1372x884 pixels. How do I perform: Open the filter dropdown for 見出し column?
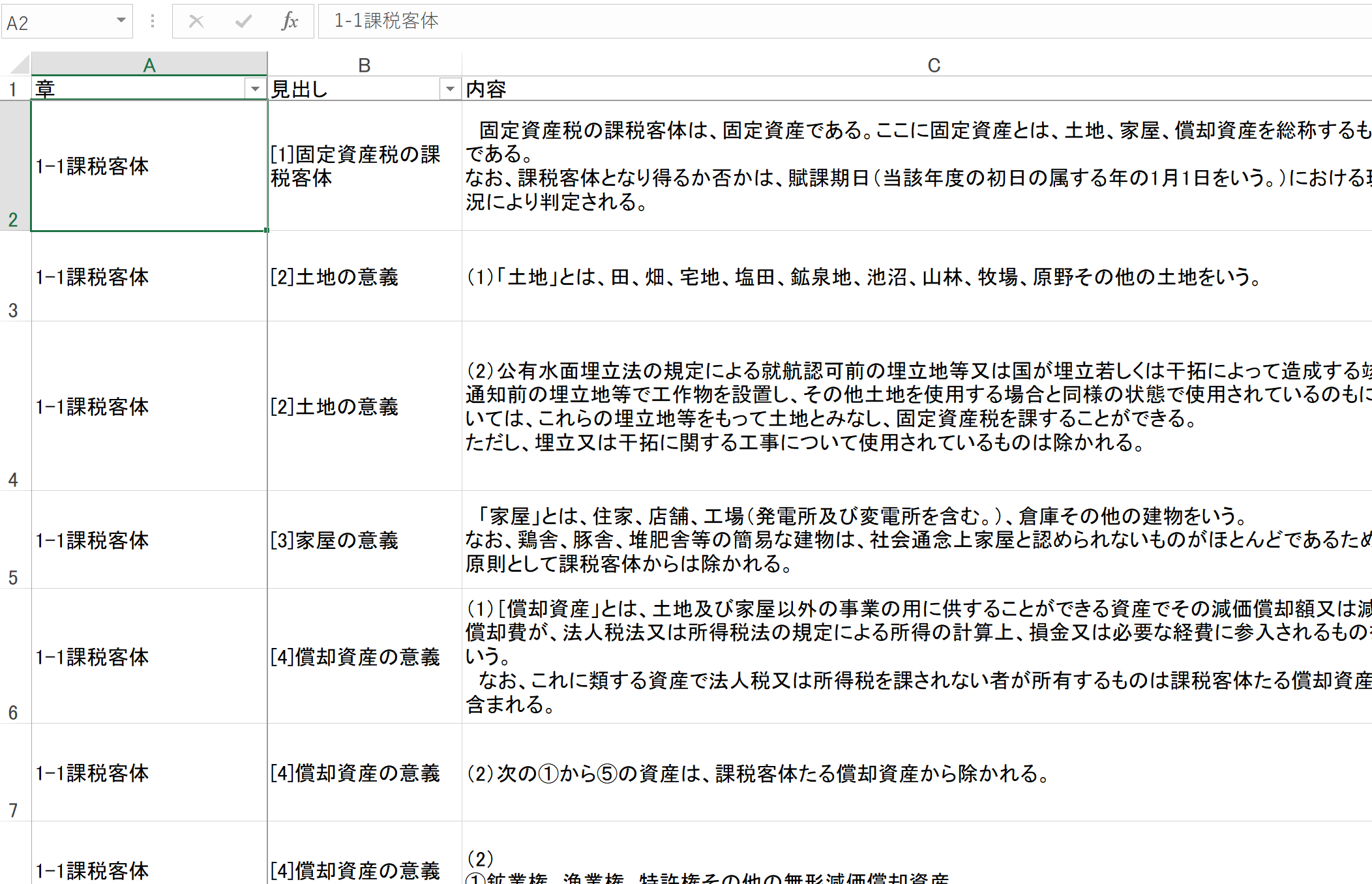pyautogui.click(x=450, y=89)
